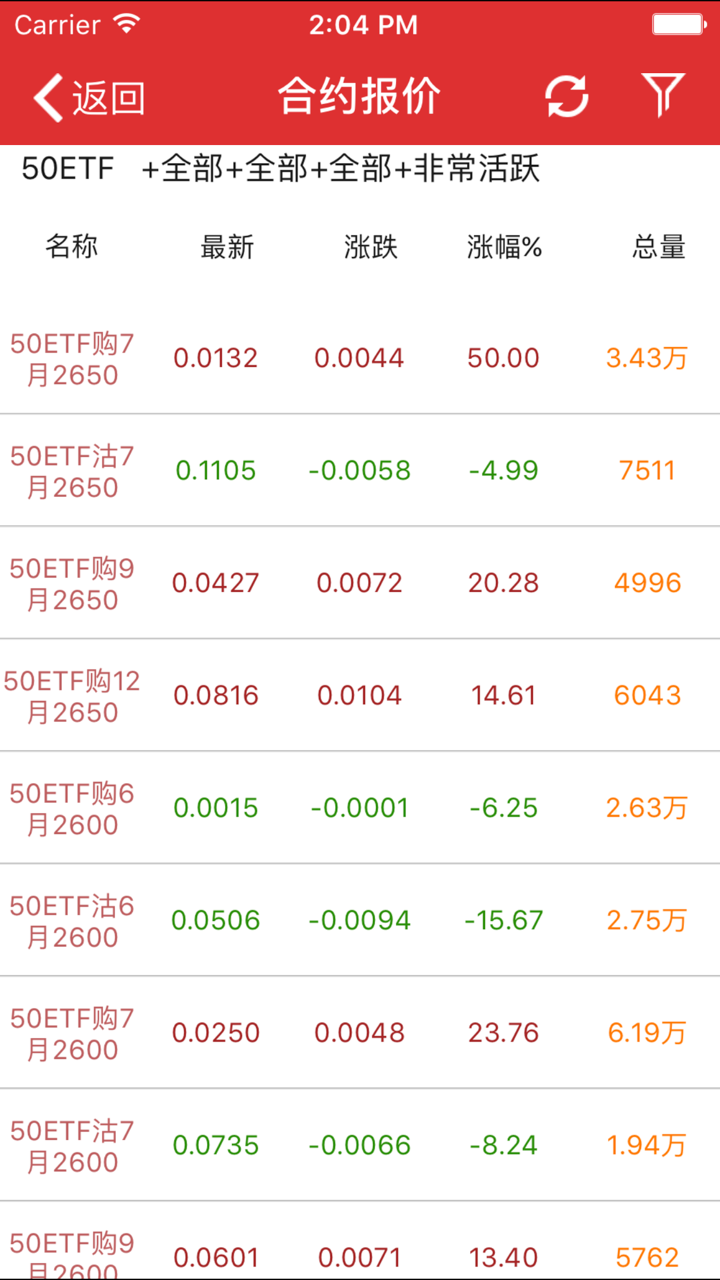Tap the battery icon in status bar
Viewport: 720px width, 1280px height.
click(x=679, y=25)
